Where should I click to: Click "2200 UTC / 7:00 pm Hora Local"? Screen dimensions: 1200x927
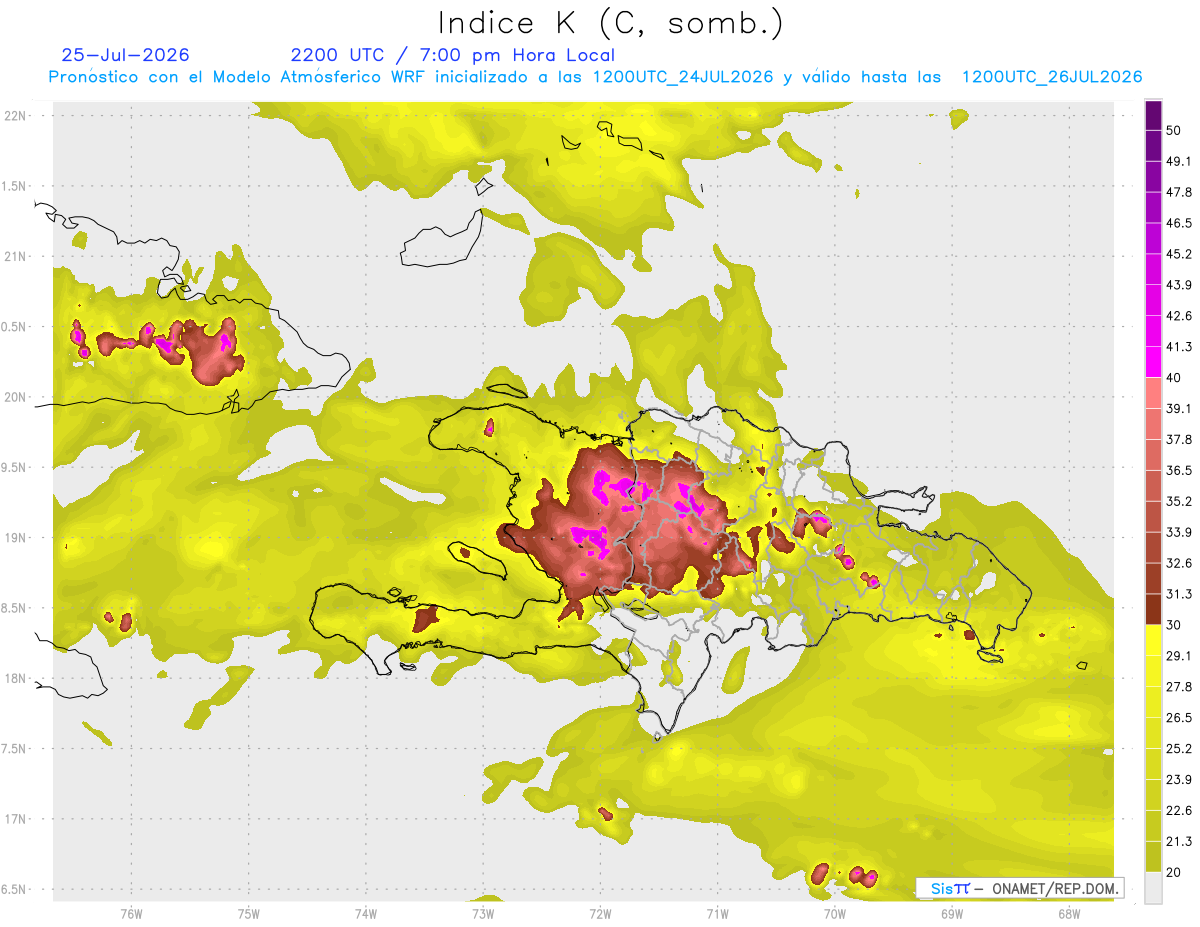[x=453, y=55]
